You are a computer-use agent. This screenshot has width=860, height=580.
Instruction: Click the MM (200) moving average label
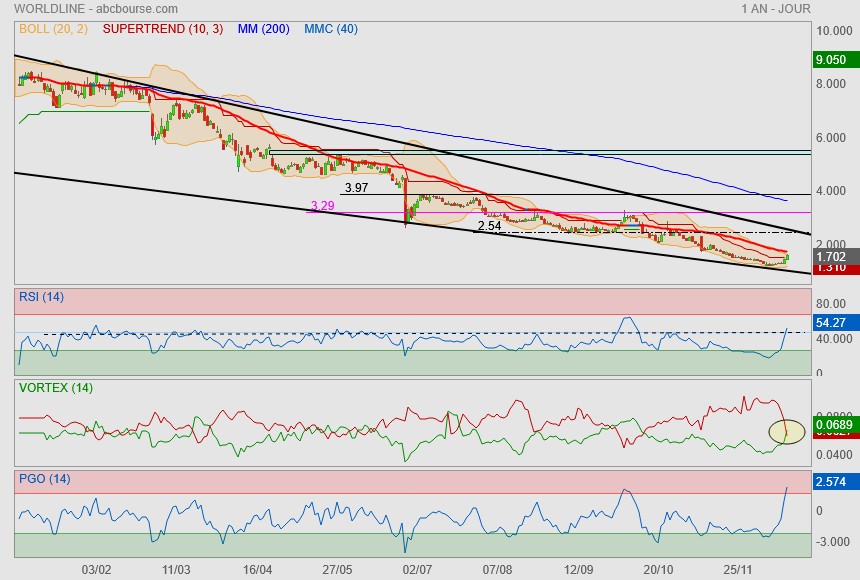point(263,29)
